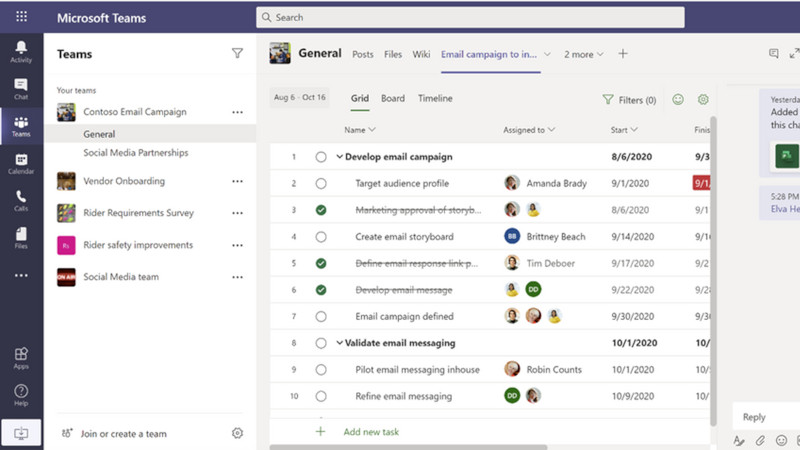Mark Email campaign defined as complete
Screen dimensions: 800x450
point(321,316)
